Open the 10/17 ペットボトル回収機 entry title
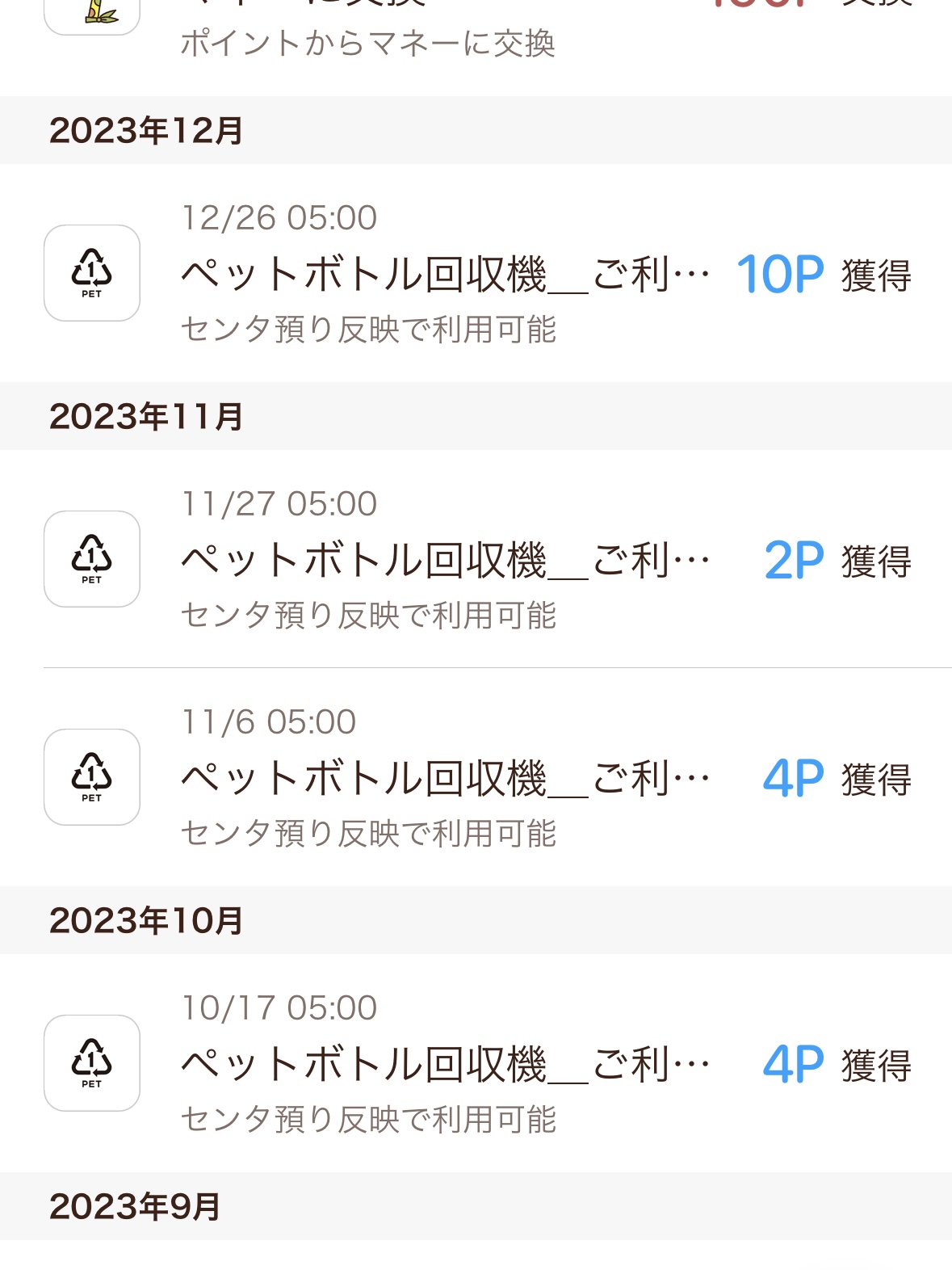Viewport: 952px width, 1270px height. pos(445,1065)
